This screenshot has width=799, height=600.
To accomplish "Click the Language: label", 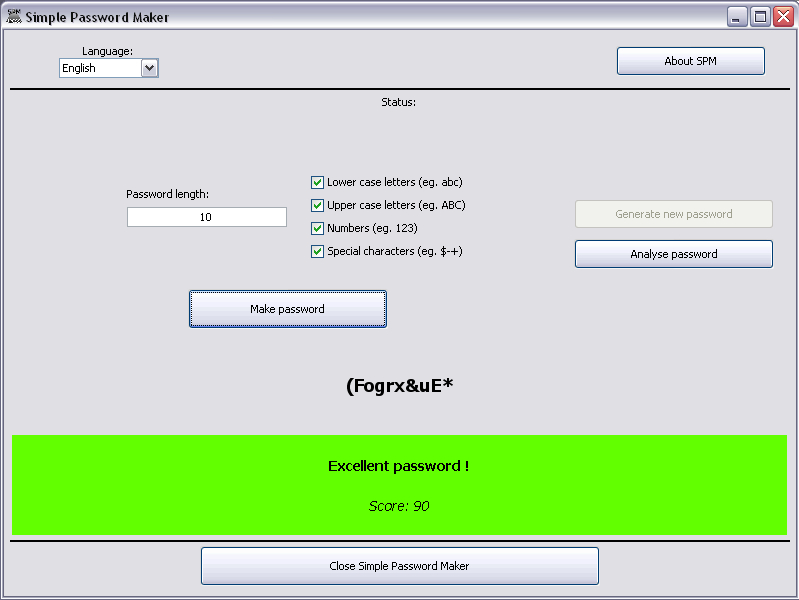I will [x=108, y=51].
